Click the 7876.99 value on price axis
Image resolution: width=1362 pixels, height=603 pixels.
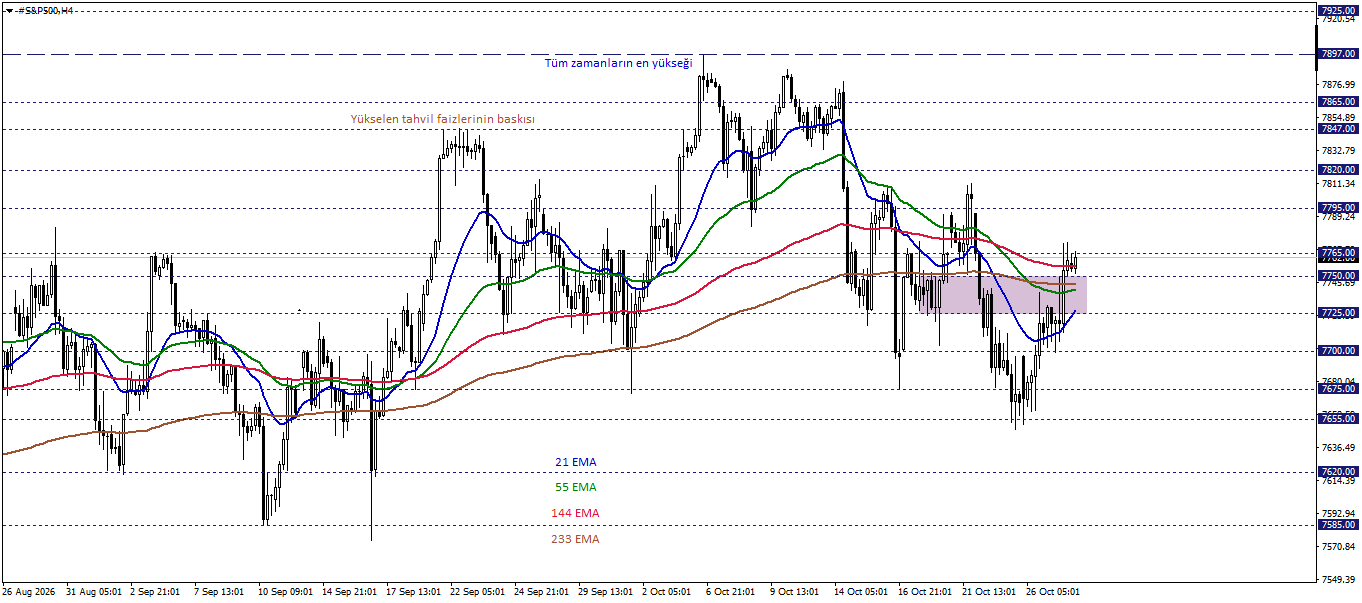[1337, 85]
